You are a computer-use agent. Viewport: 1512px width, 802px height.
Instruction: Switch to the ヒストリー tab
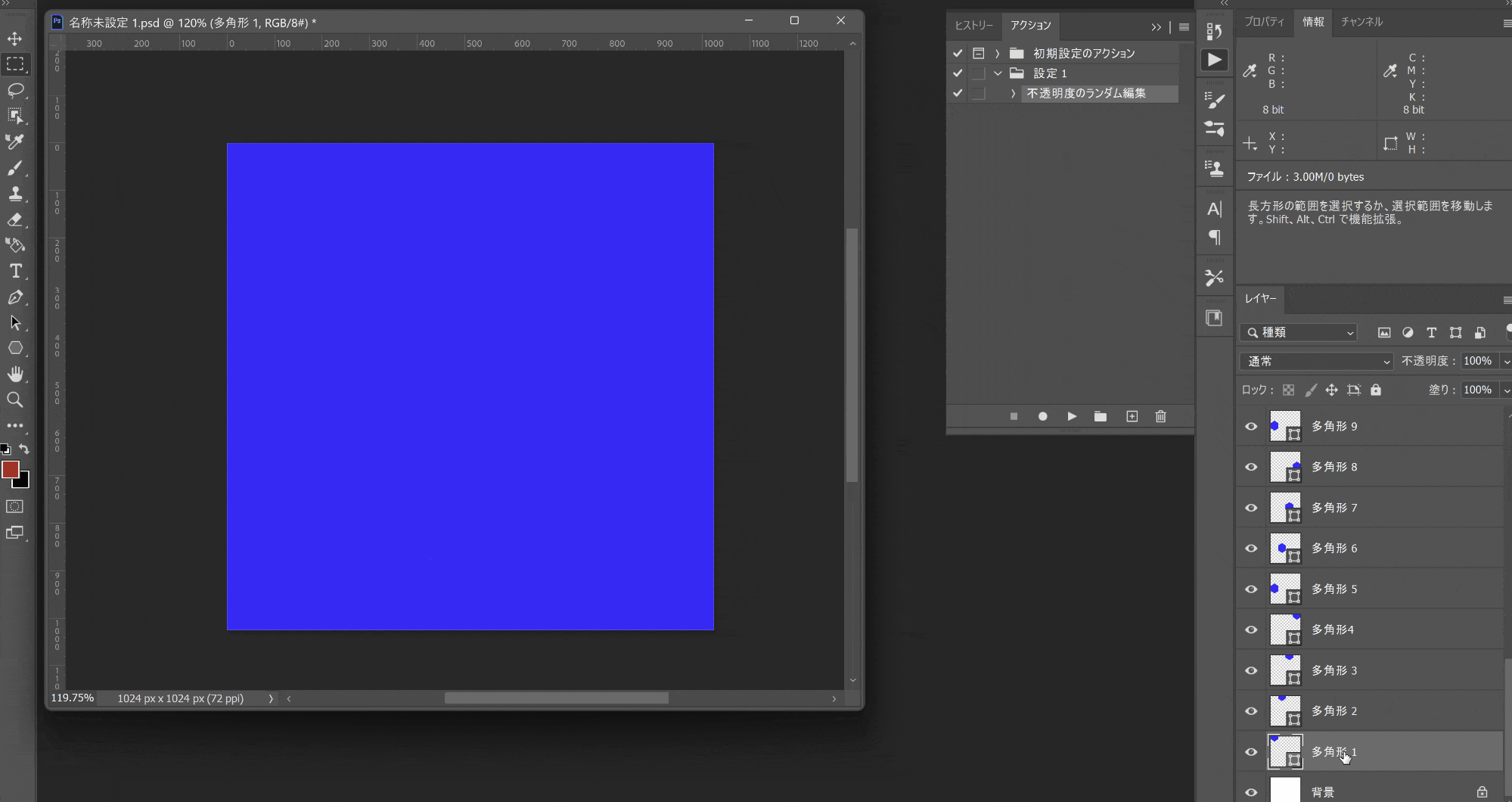(x=973, y=26)
